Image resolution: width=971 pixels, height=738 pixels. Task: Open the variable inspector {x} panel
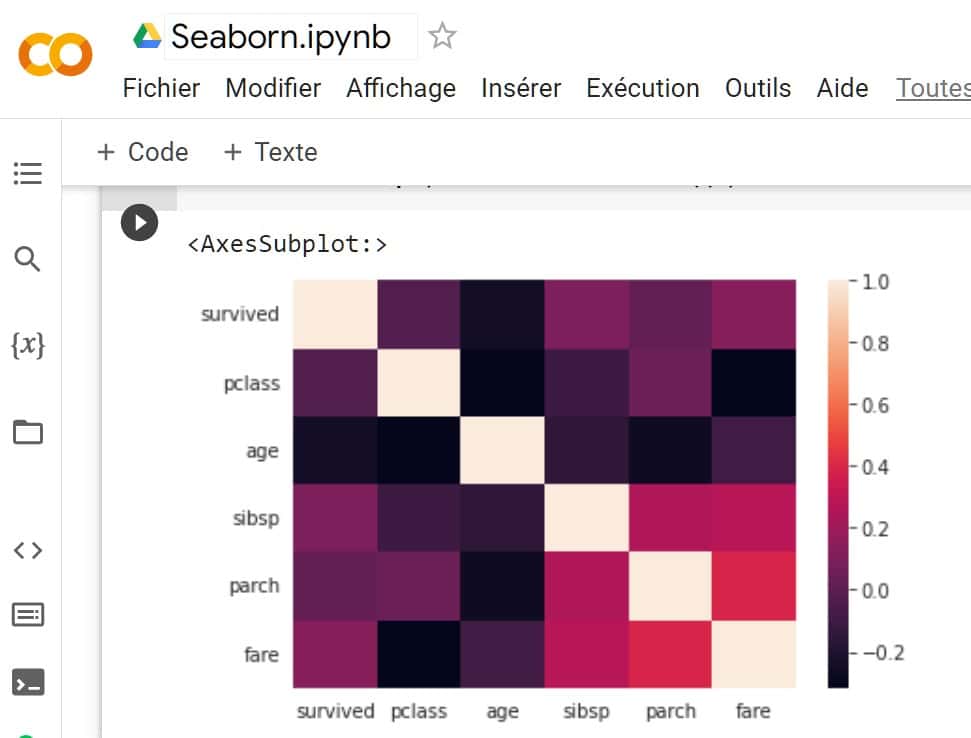point(27,344)
